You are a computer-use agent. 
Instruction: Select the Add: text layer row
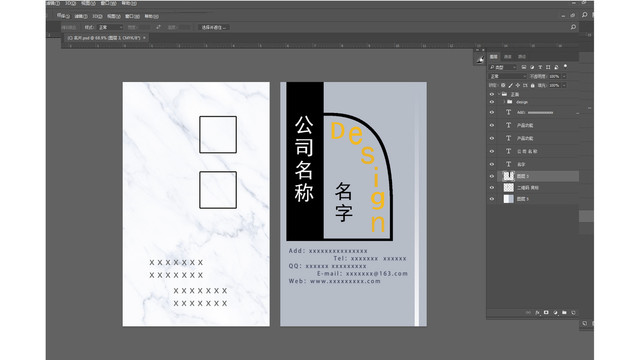pyautogui.click(x=538, y=112)
